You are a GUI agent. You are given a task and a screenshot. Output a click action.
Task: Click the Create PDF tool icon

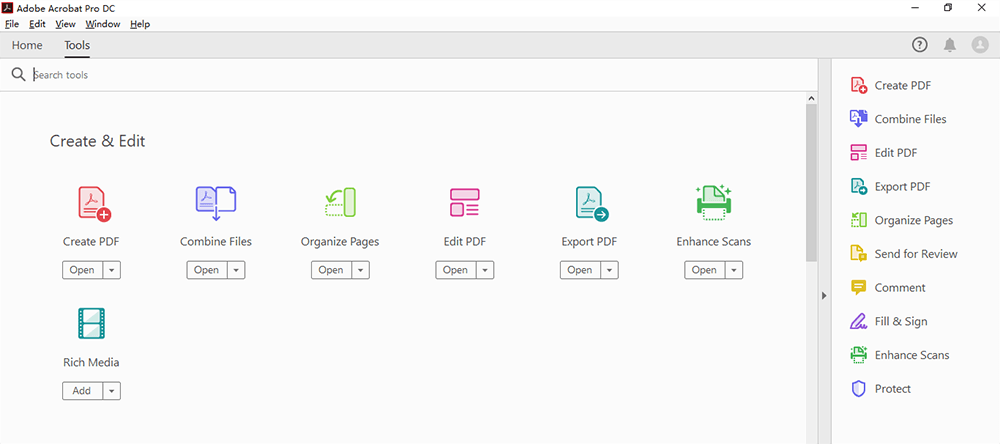point(93,203)
